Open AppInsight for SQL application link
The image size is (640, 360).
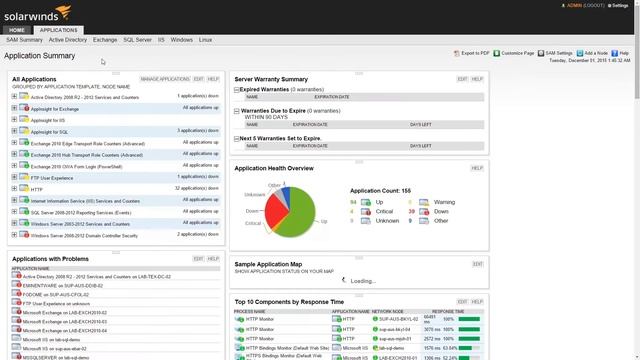(49, 132)
